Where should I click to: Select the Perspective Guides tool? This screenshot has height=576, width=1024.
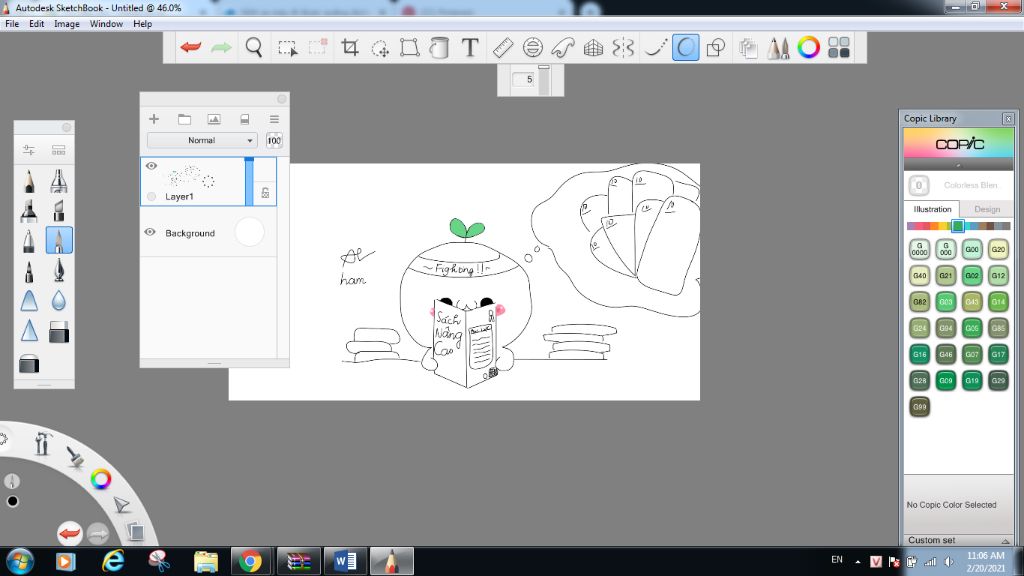tap(593, 48)
